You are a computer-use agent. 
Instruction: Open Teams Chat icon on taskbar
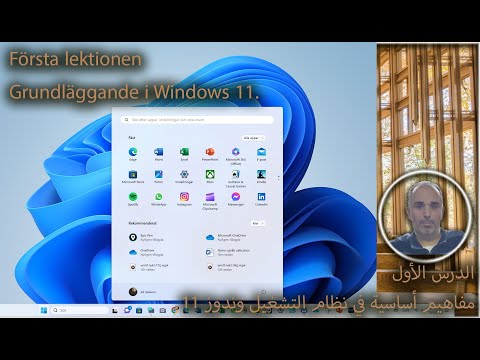click(x=127, y=310)
